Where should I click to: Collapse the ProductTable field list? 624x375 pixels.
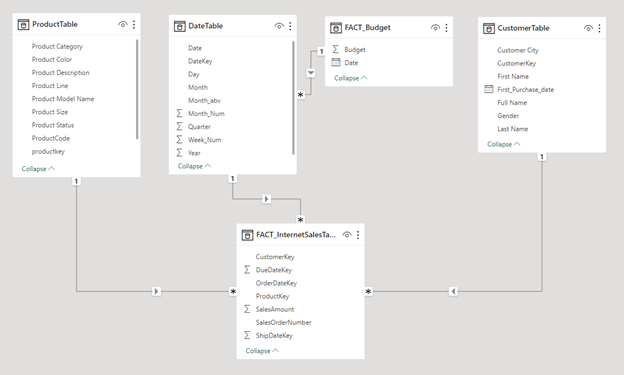click(x=38, y=169)
